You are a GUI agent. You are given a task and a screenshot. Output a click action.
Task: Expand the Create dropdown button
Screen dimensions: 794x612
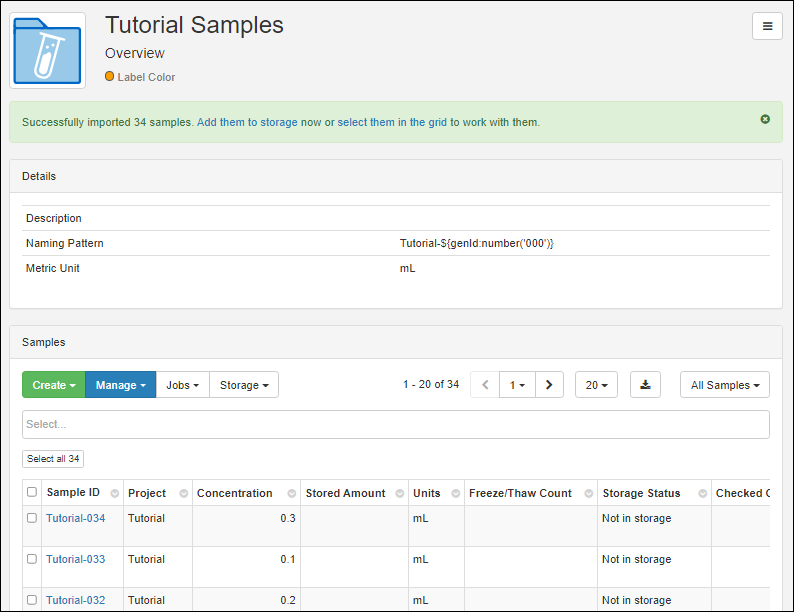click(54, 385)
